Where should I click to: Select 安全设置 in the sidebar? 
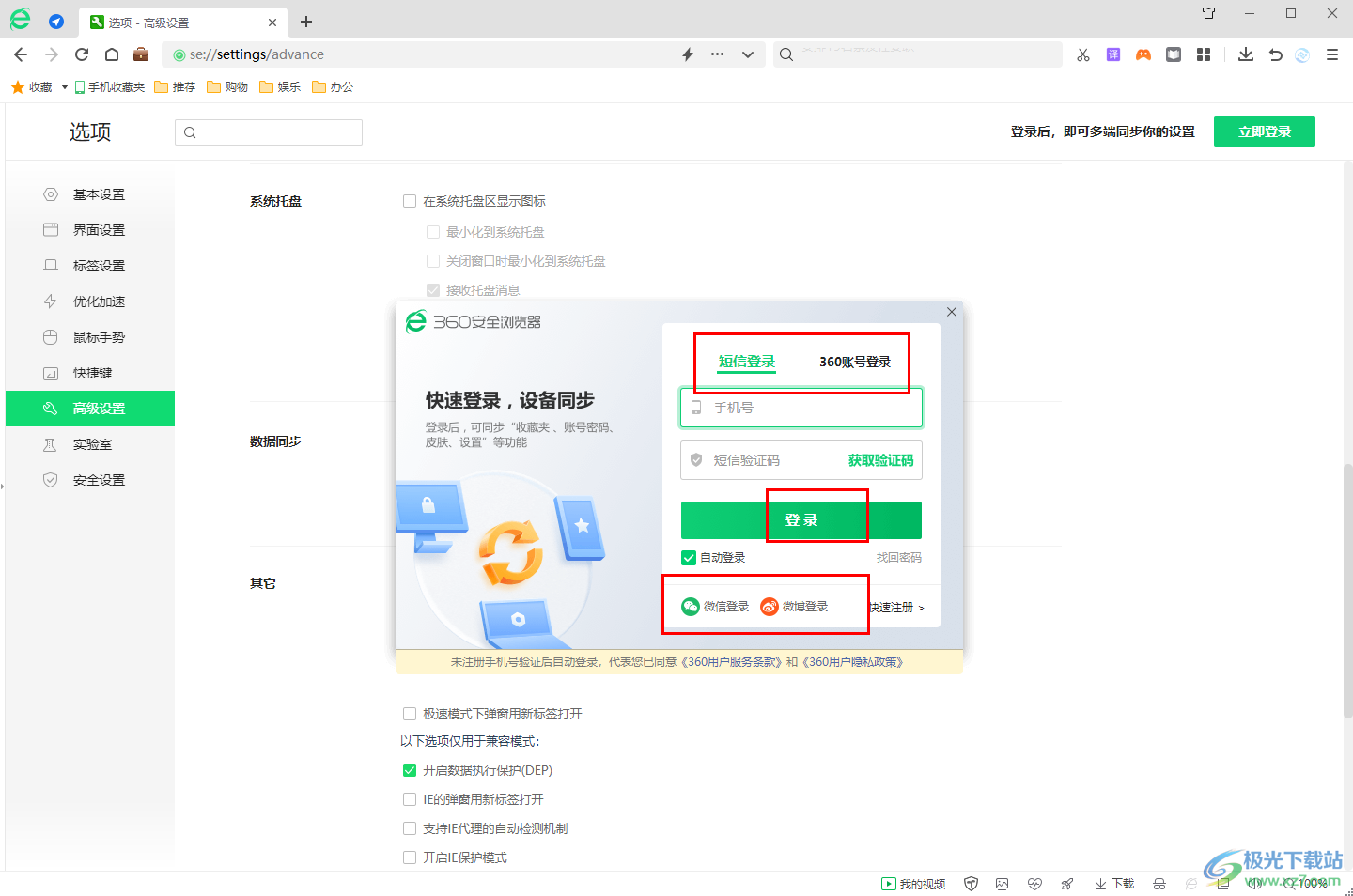coord(90,480)
